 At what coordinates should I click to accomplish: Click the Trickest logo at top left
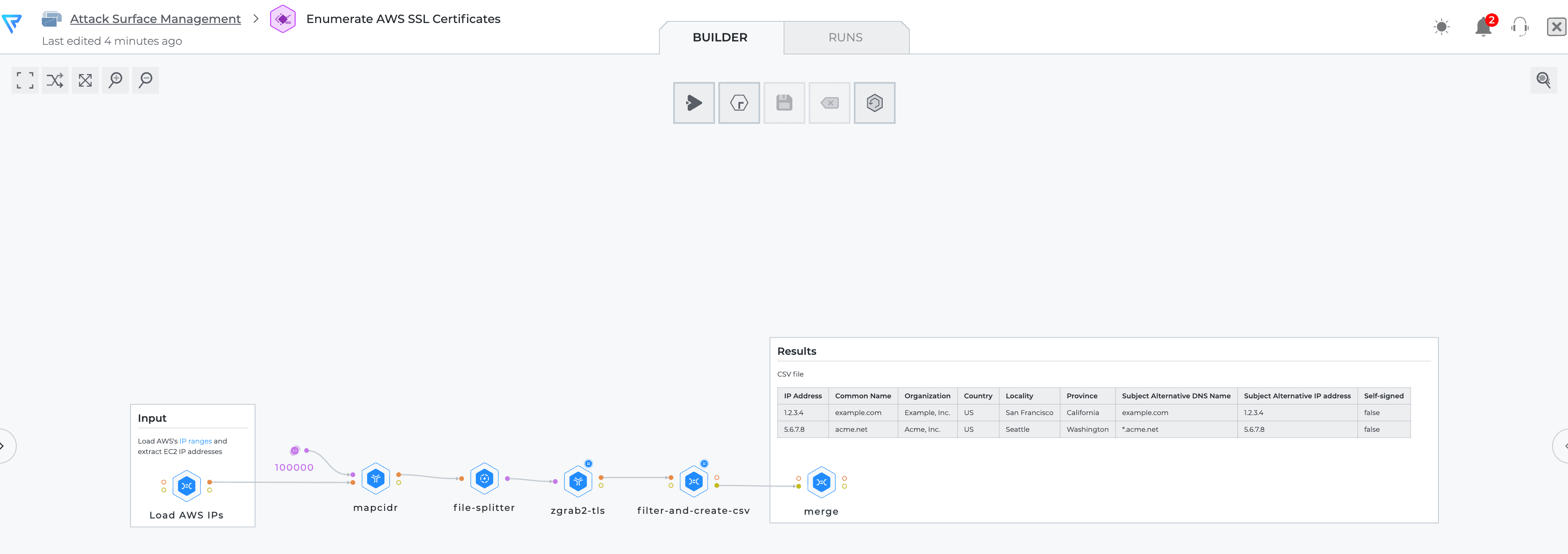pos(12,24)
